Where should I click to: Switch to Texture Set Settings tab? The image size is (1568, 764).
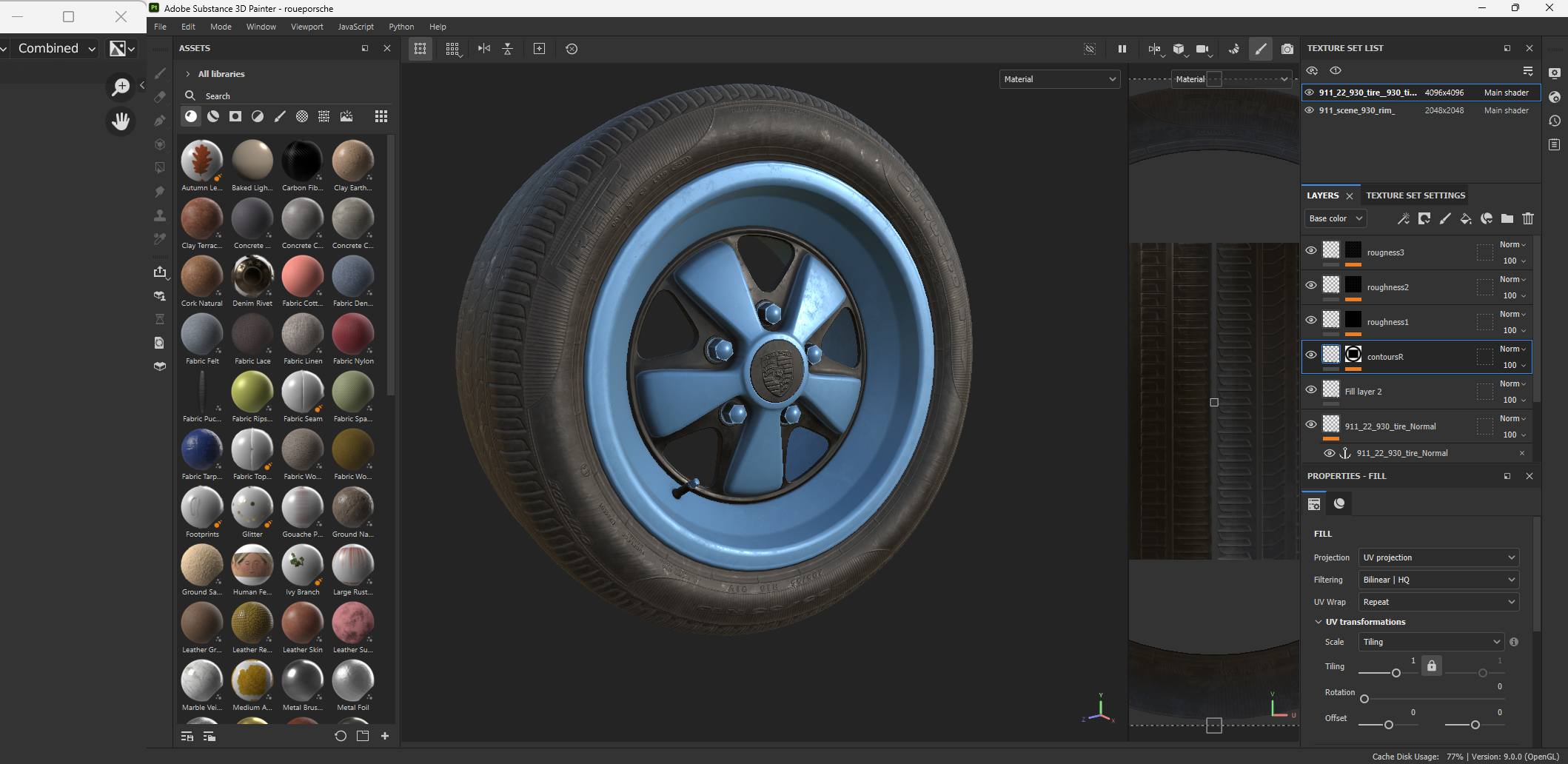(1415, 195)
